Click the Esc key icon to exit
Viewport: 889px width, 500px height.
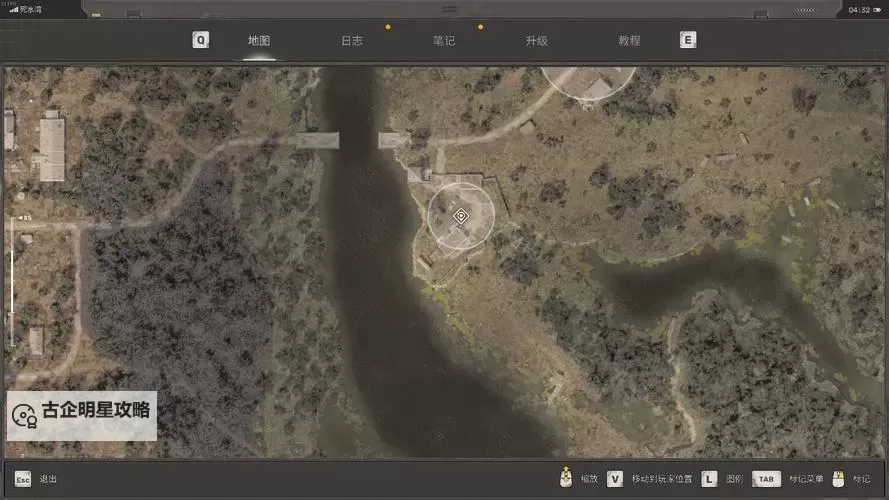click(x=22, y=479)
